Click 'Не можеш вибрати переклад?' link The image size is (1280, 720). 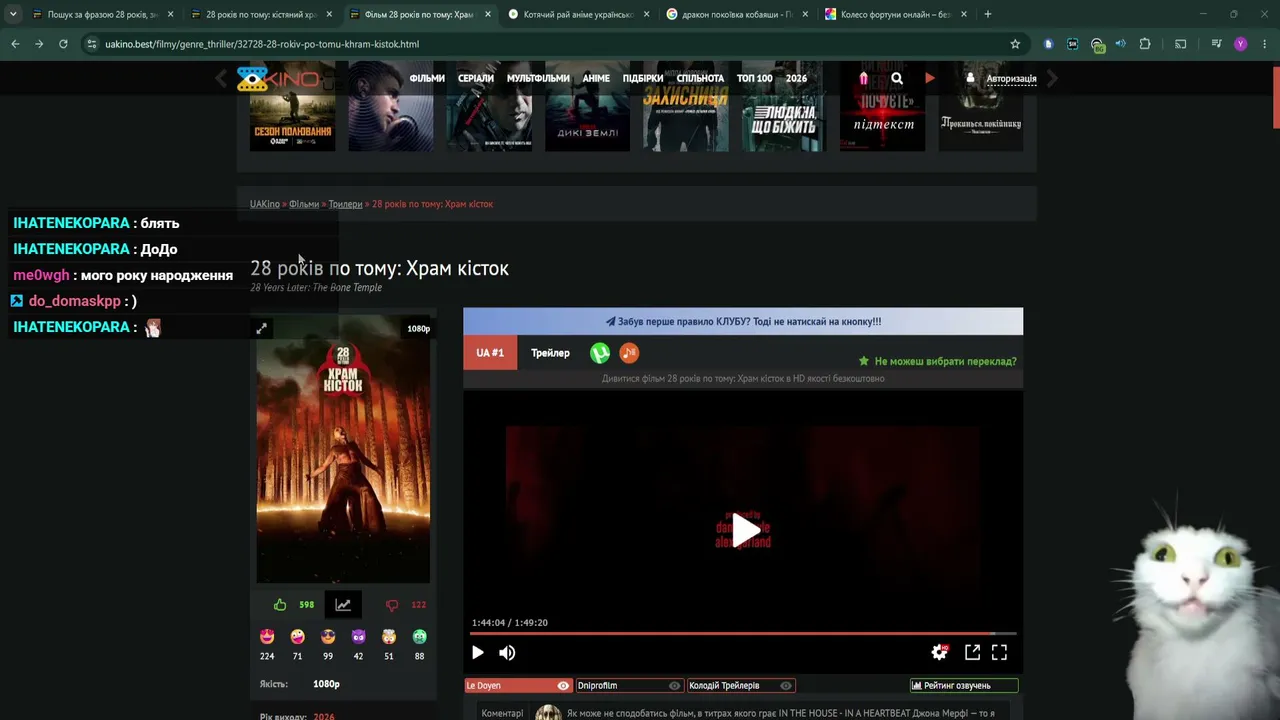938,361
